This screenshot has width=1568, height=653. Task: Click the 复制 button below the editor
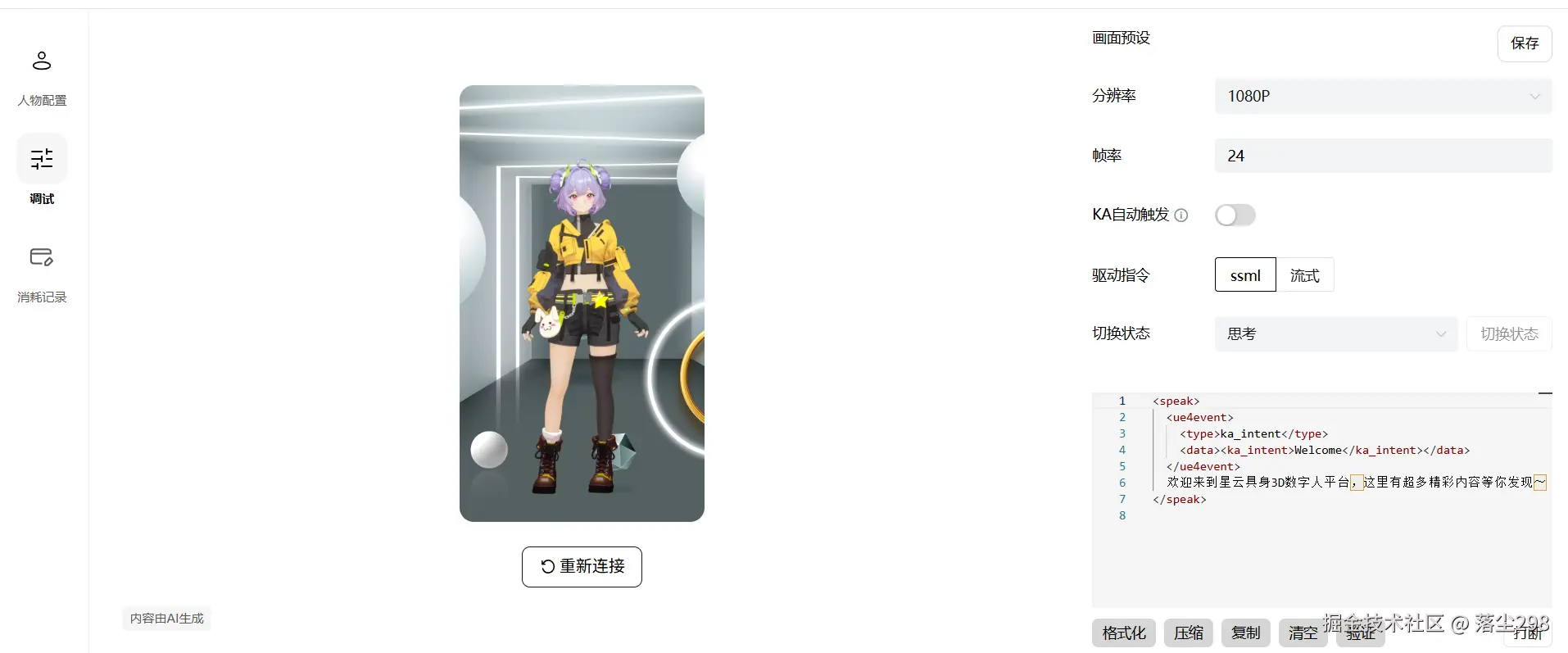1246,633
